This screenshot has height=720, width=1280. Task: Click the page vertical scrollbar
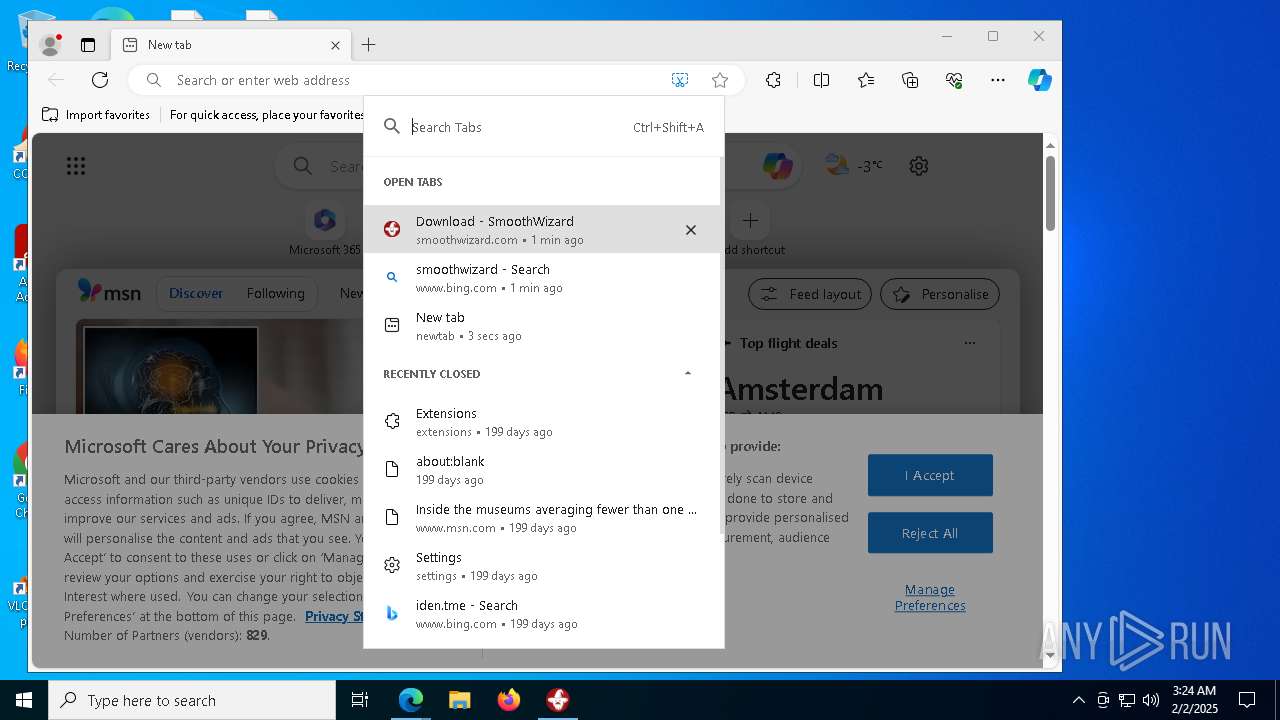click(x=1050, y=194)
